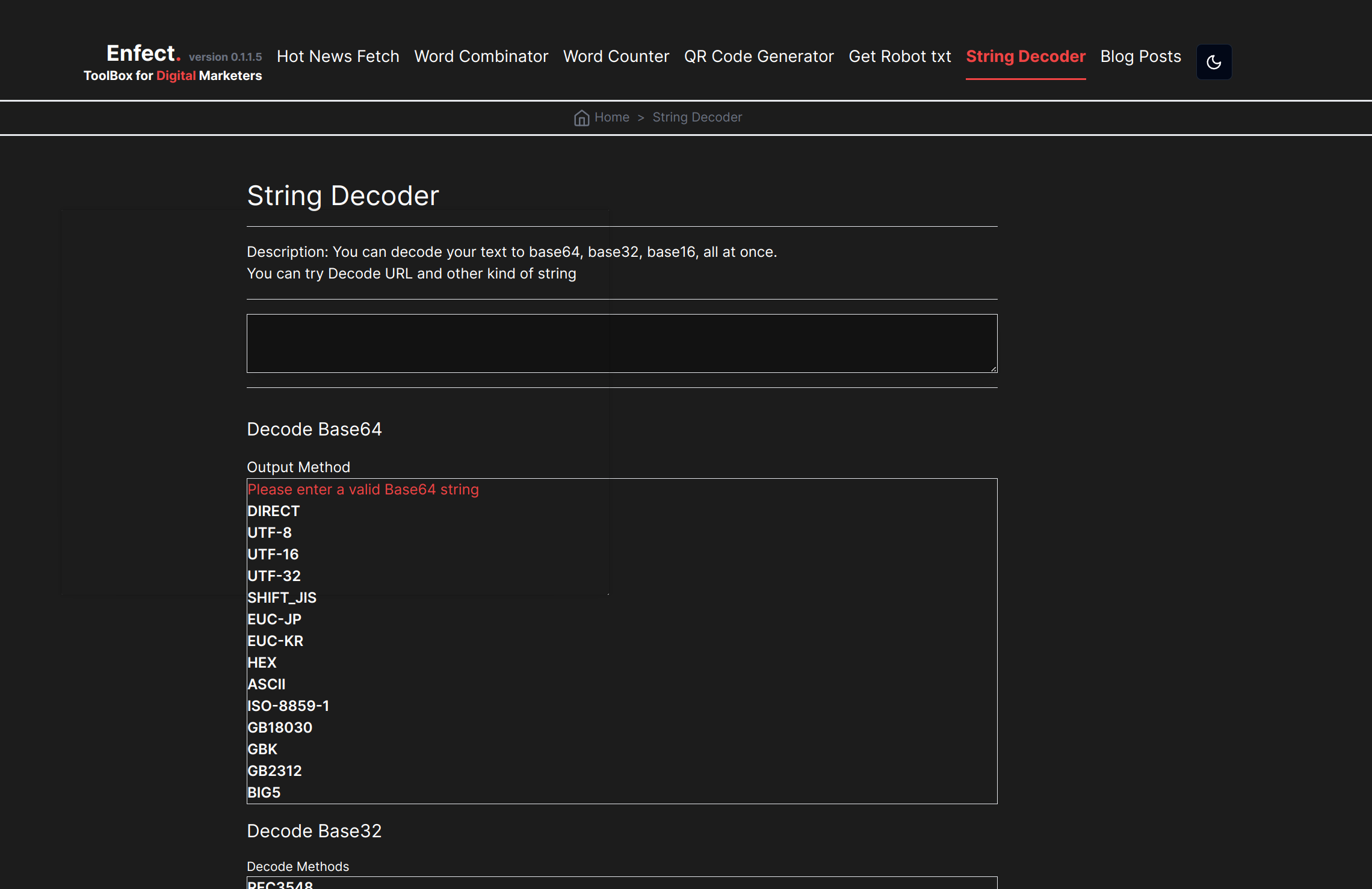
Task: Open the Get Robot txt tool
Action: (x=900, y=56)
